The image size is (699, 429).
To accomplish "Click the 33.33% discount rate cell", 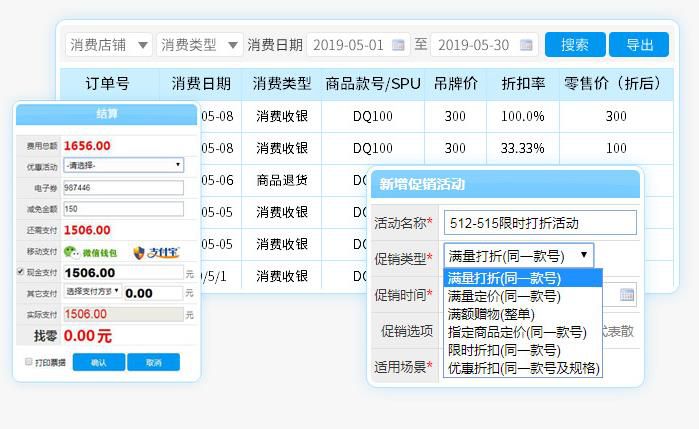I will [x=523, y=148].
